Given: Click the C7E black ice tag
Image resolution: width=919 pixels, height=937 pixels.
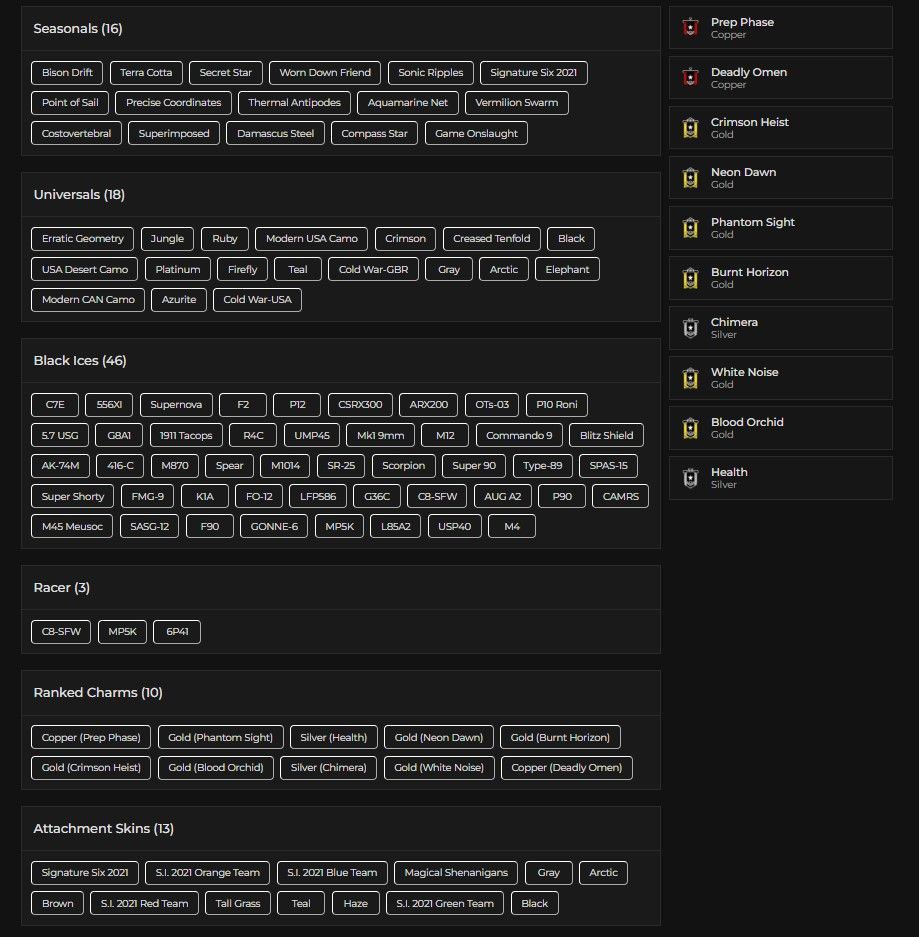Looking at the screenshot, I should click(55, 405).
